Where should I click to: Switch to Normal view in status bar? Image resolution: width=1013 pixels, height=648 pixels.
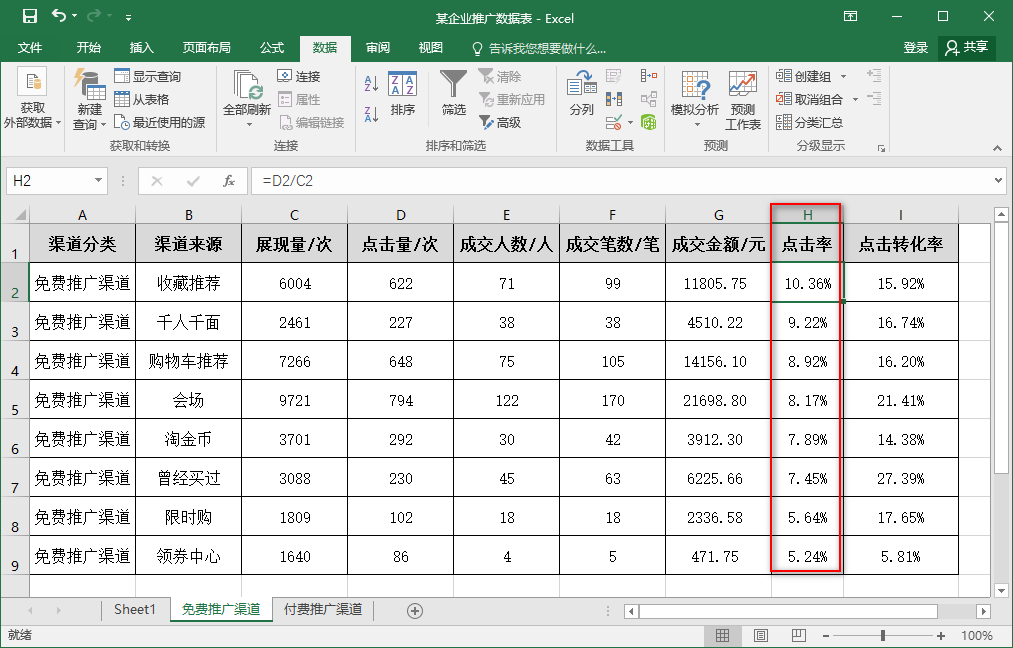coord(722,636)
